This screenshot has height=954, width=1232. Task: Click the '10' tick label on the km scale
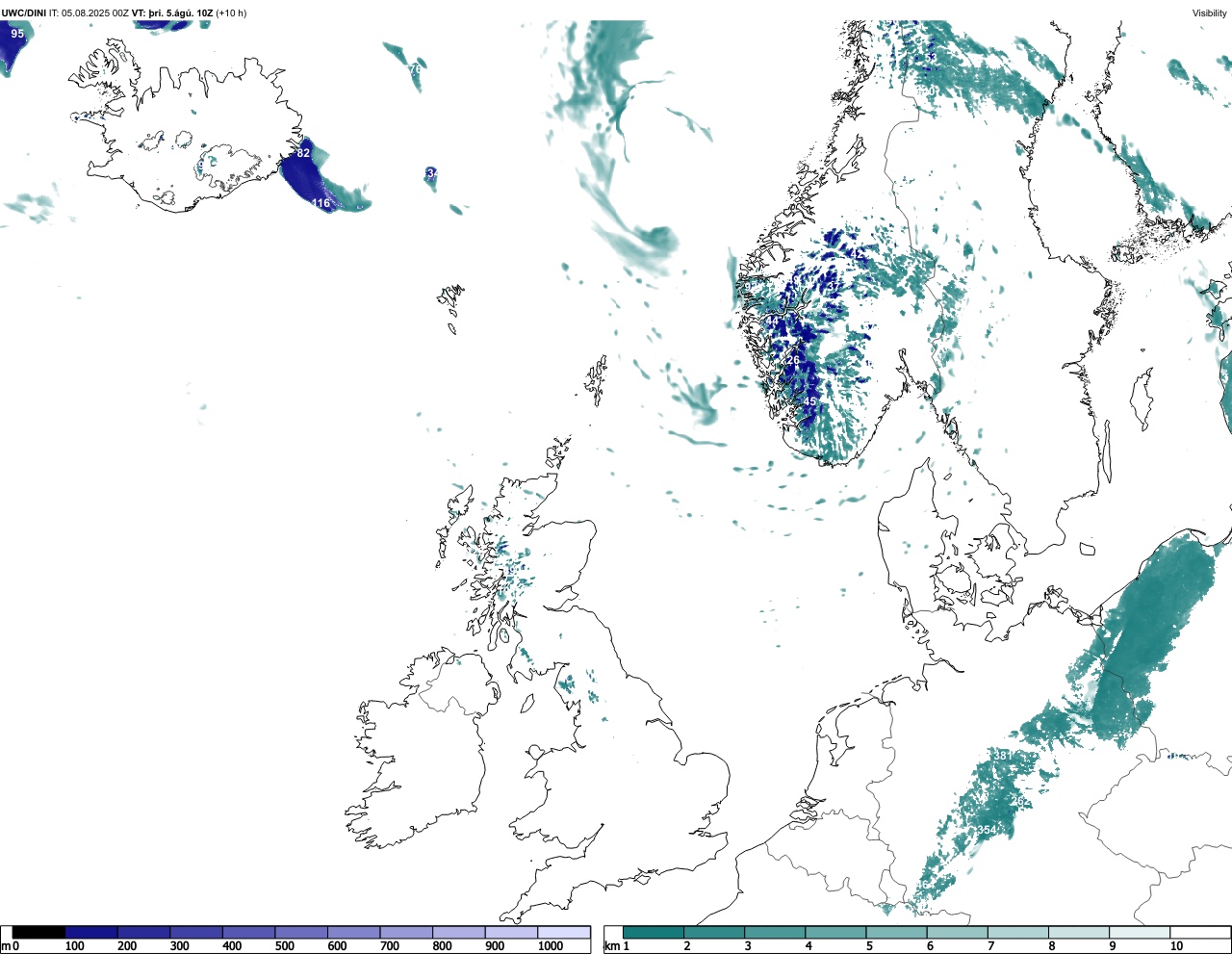1176,946
